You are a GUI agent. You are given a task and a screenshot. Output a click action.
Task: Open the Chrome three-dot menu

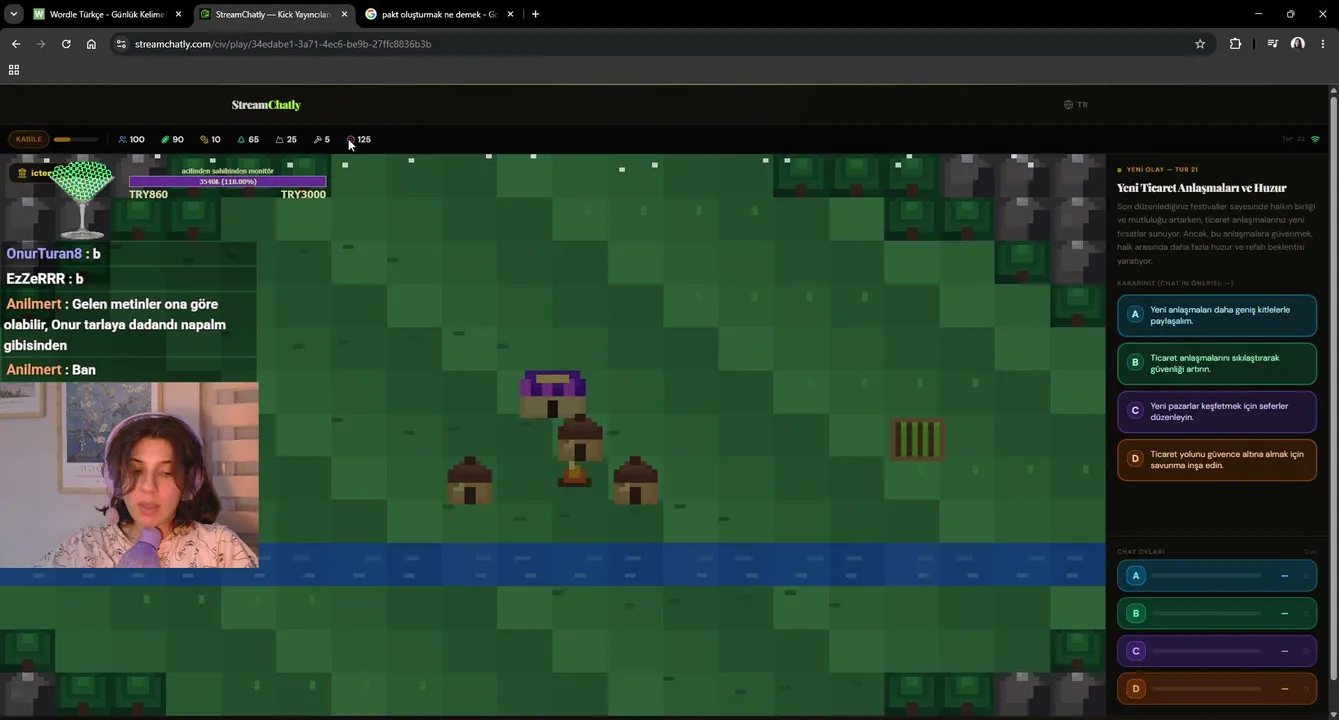1323,44
